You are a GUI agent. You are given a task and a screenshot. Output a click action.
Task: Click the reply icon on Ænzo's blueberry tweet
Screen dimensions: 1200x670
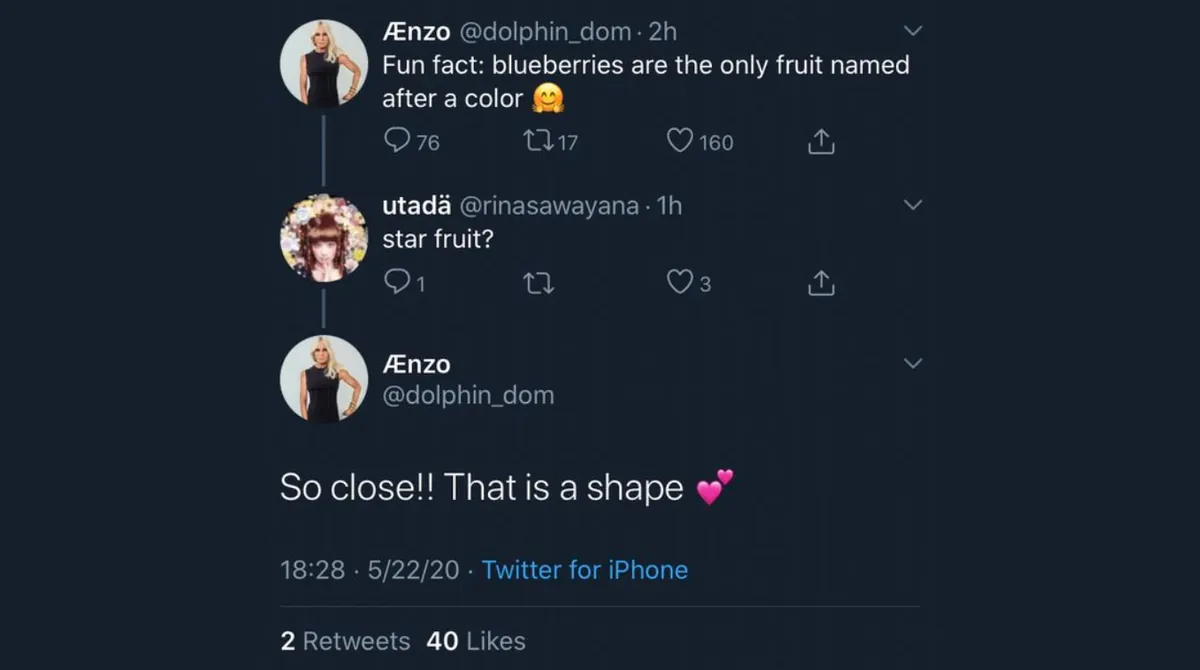[x=398, y=141]
